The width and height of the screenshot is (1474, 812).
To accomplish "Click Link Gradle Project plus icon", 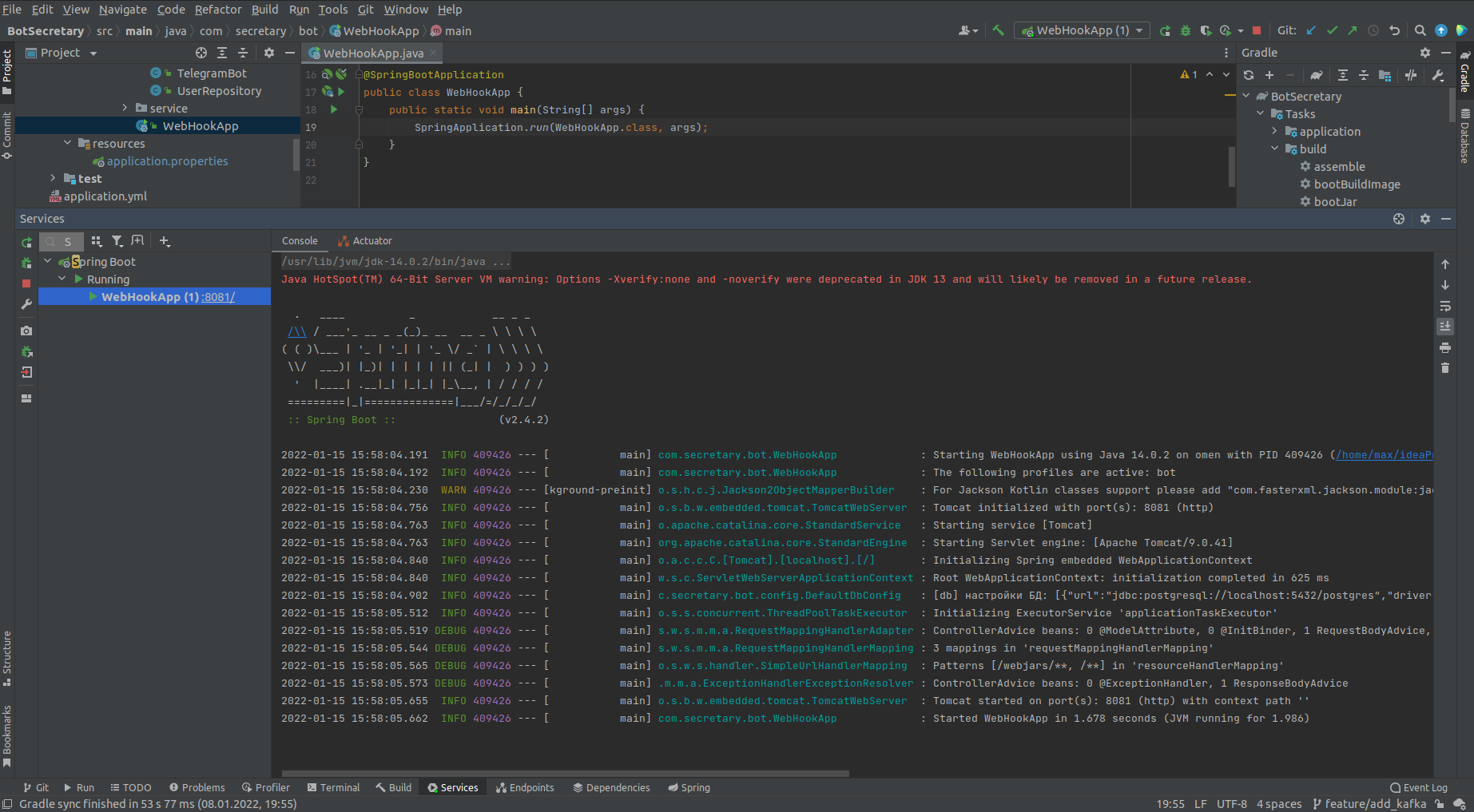I will click(1269, 75).
